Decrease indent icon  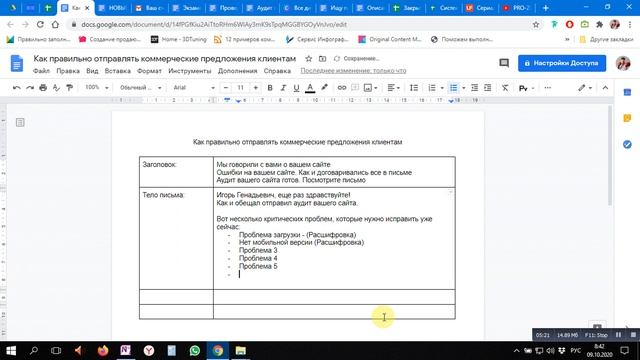(474, 88)
